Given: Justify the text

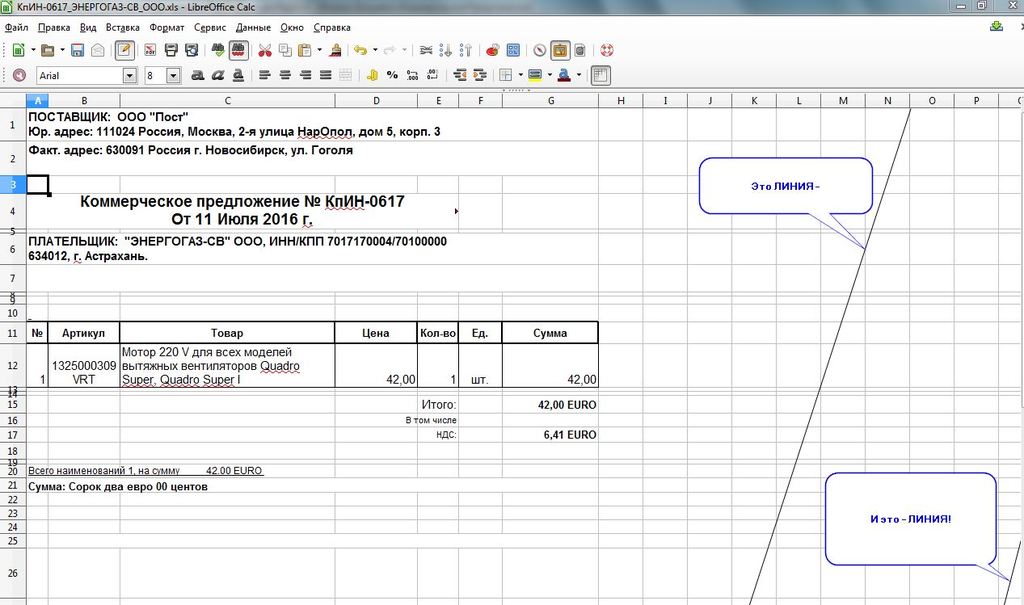Looking at the screenshot, I should pos(325,75).
